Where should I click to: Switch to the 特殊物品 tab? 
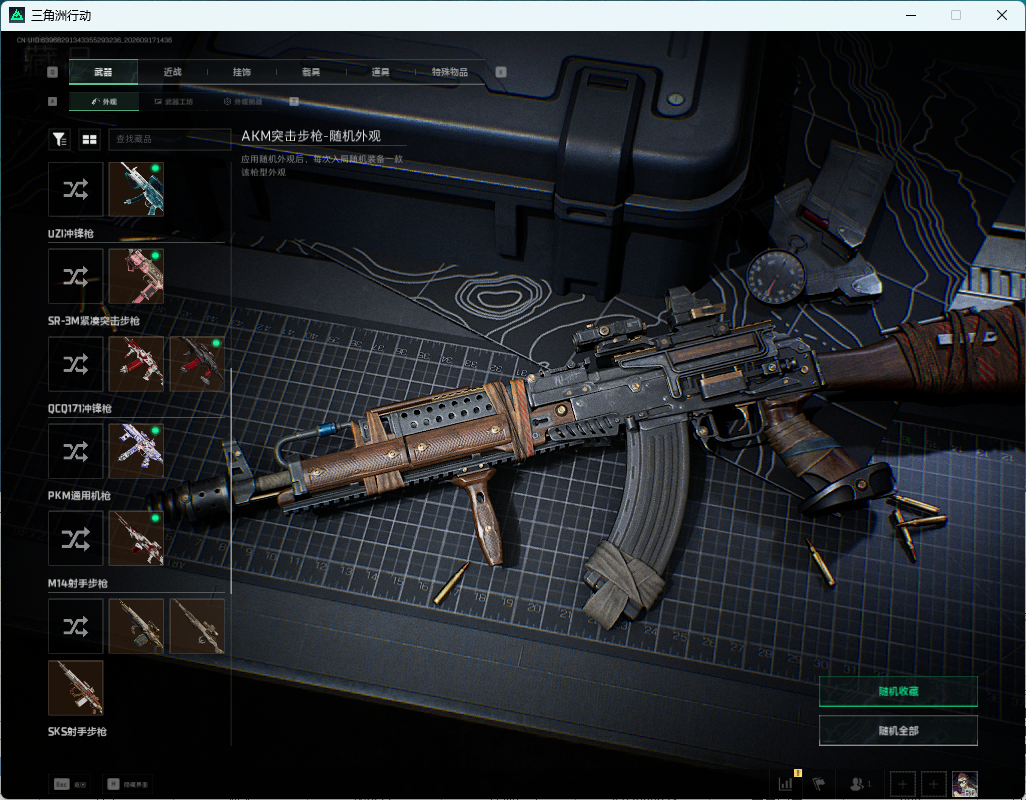(x=450, y=72)
